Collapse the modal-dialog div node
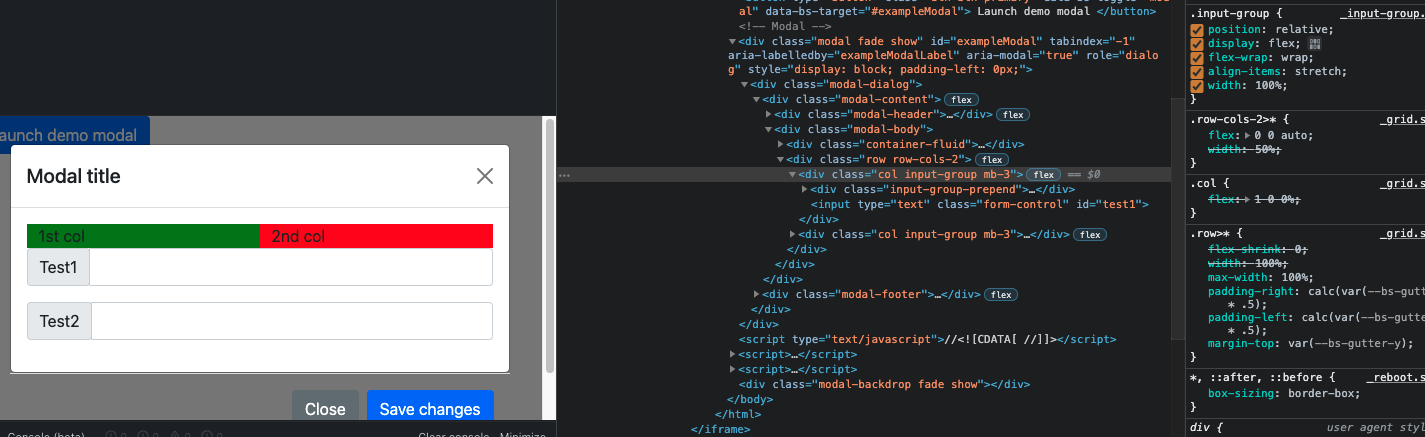Viewport: 1425px width, 437px height. point(744,85)
